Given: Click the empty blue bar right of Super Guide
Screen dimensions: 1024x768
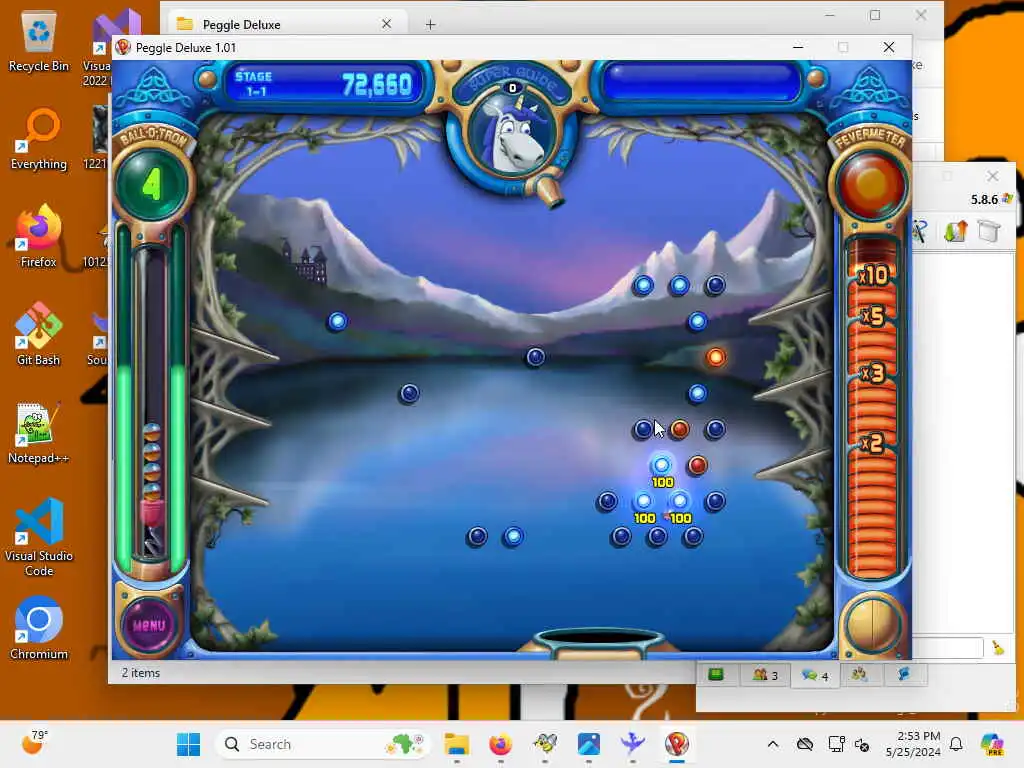Looking at the screenshot, I should click(x=701, y=84).
